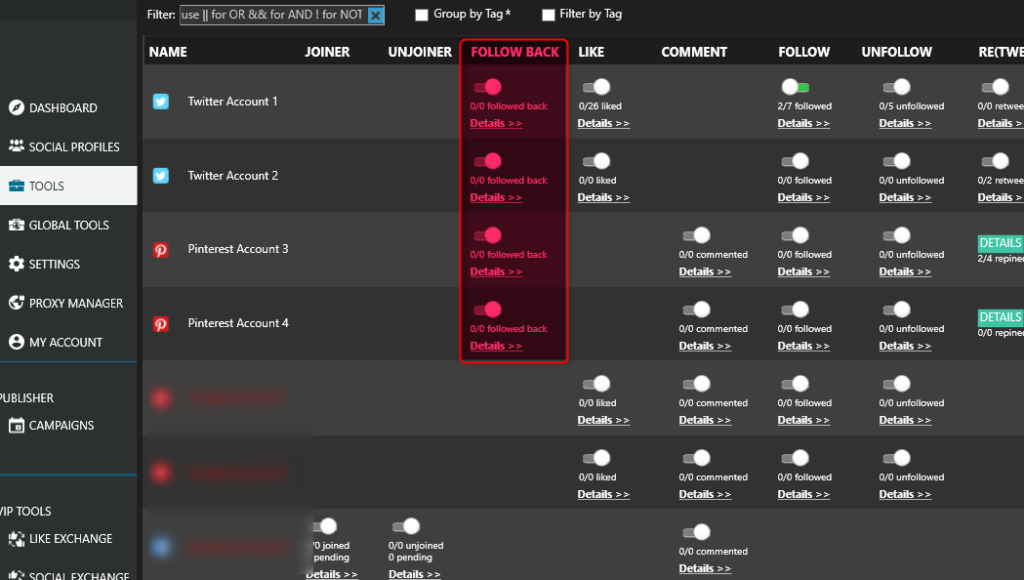Click the filter text input field
Image resolution: width=1024 pixels, height=580 pixels.
(x=270, y=15)
